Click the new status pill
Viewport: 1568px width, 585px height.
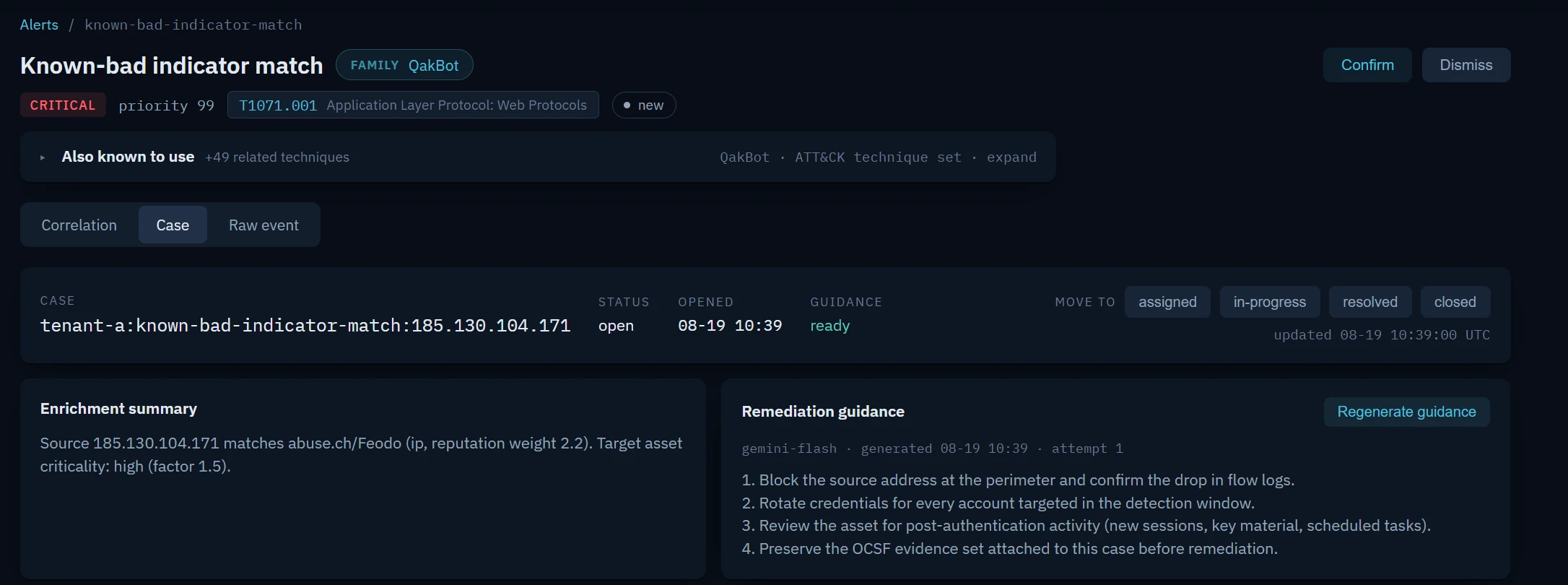[x=644, y=105]
